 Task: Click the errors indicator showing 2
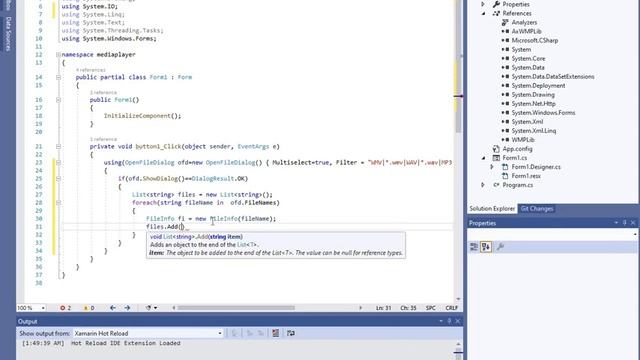click(x=65, y=308)
